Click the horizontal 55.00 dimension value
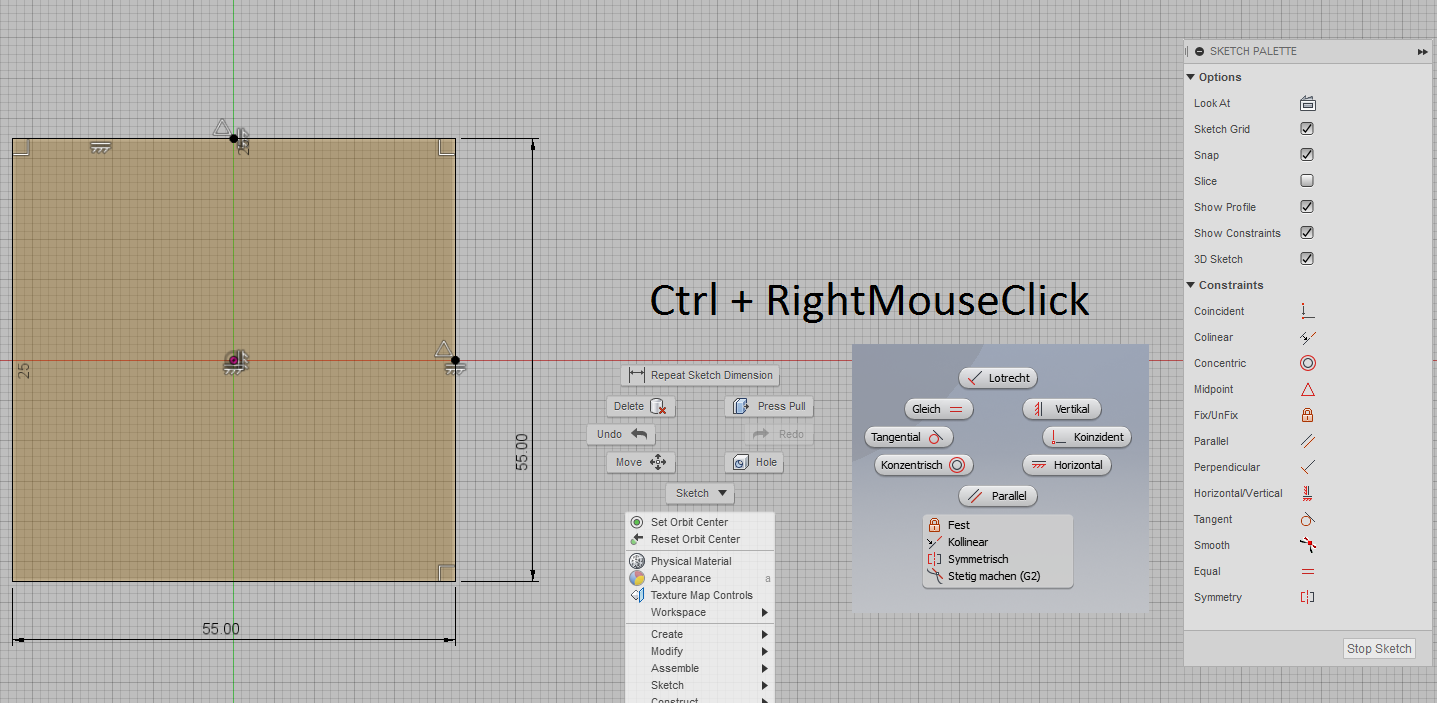Image resolution: width=1437 pixels, height=703 pixels. coord(221,629)
